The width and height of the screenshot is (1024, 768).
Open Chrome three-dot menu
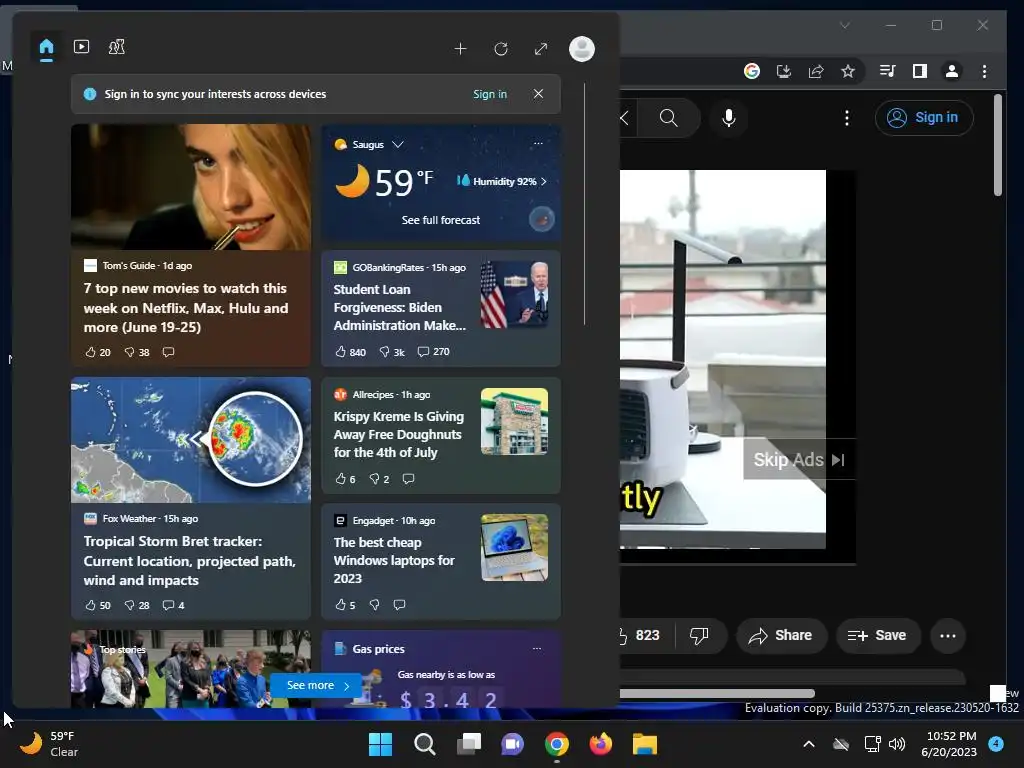click(984, 71)
